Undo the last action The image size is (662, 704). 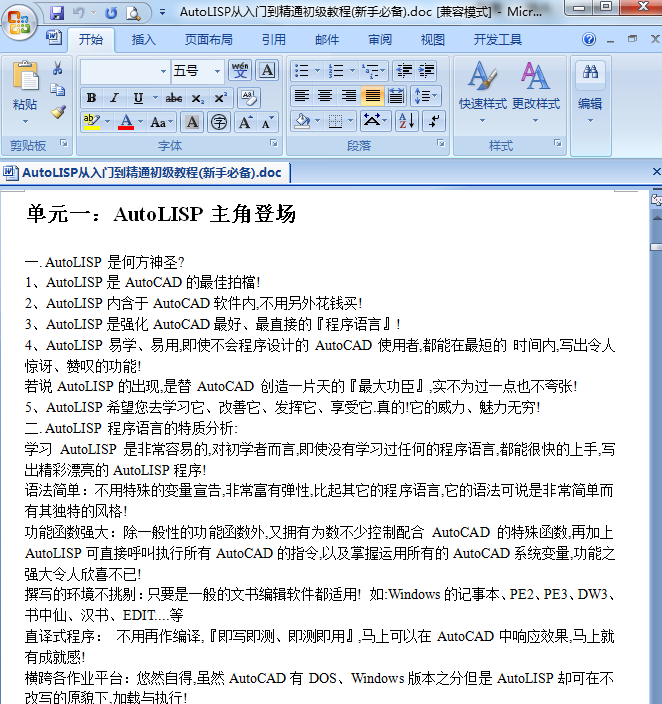[x=79, y=13]
